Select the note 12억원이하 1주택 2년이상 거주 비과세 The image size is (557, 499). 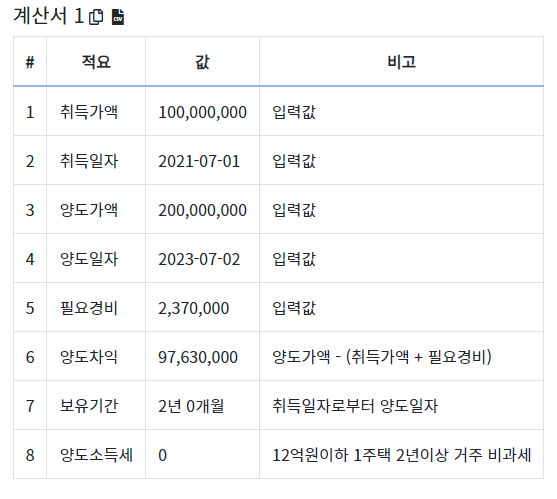coord(402,455)
